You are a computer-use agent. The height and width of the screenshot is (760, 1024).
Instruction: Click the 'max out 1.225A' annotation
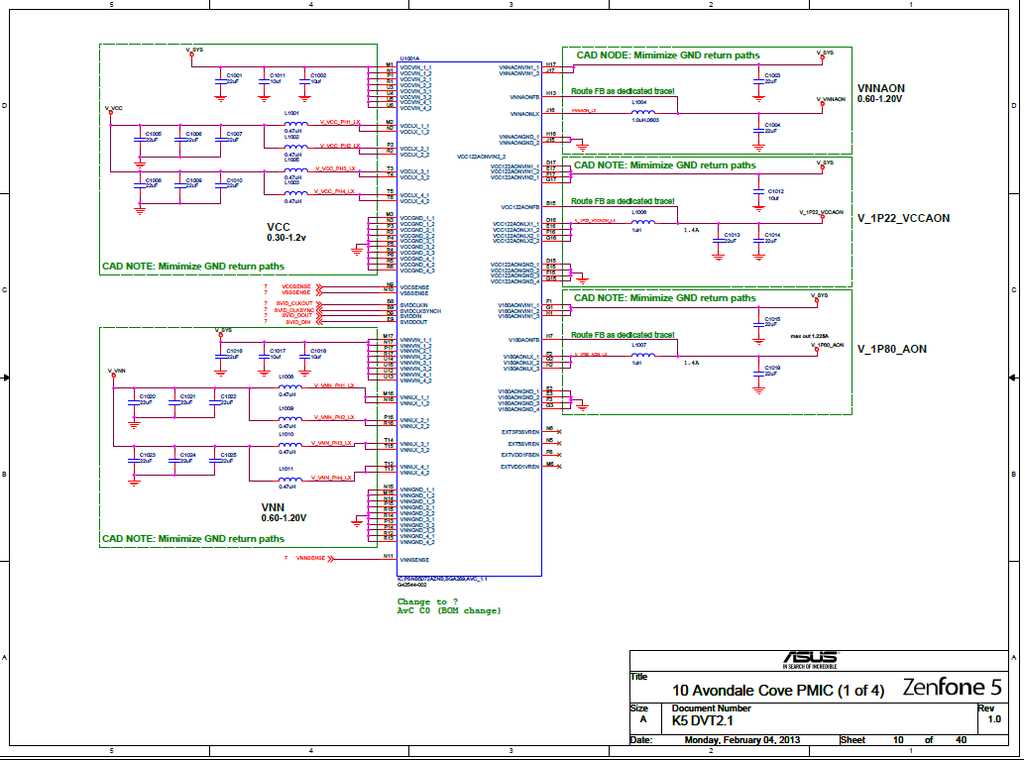pyautogui.click(x=809, y=336)
